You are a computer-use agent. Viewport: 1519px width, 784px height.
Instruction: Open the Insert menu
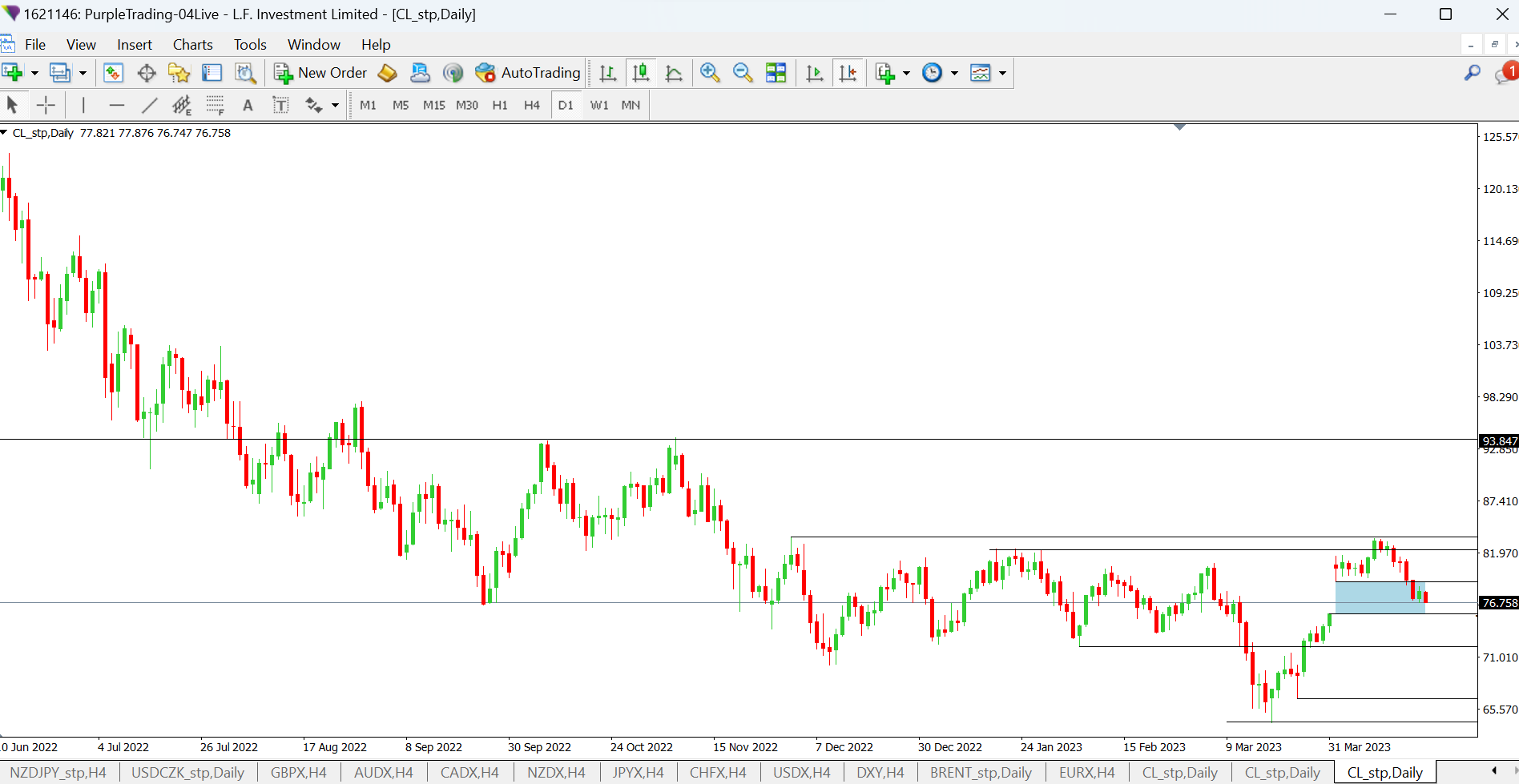[135, 45]
